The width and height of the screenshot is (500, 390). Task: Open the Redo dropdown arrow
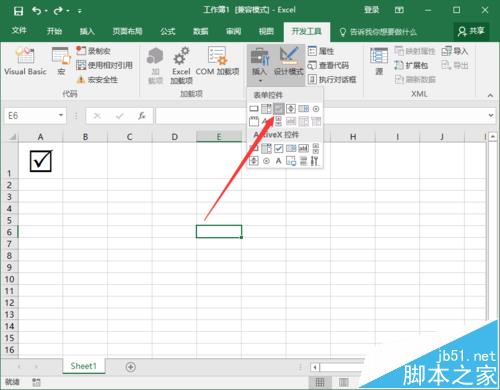pos(68,11)
